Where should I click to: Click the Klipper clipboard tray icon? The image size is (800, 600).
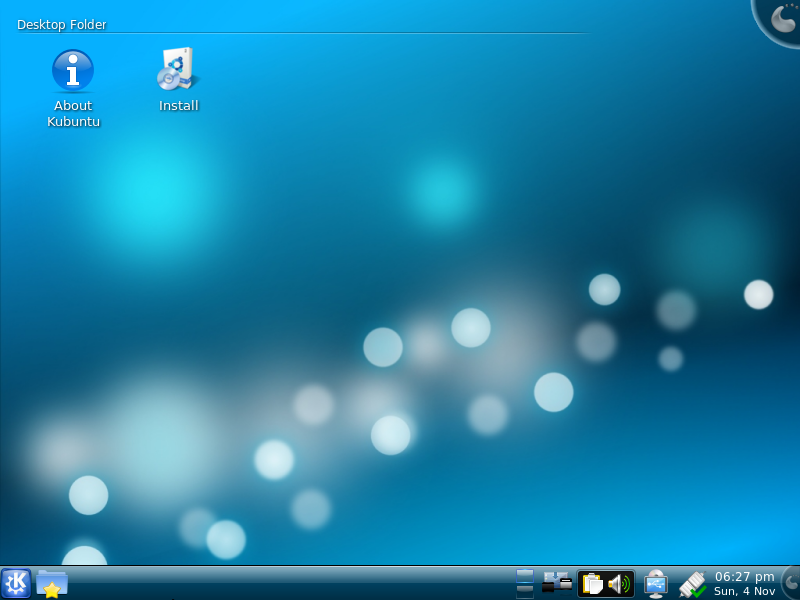click(x=593, y=584)
